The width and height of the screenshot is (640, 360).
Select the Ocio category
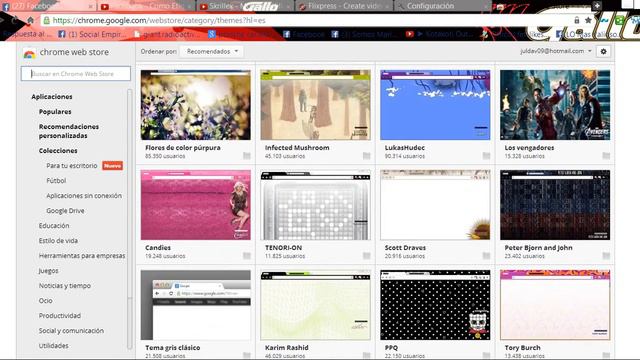(x=45, y=300)
